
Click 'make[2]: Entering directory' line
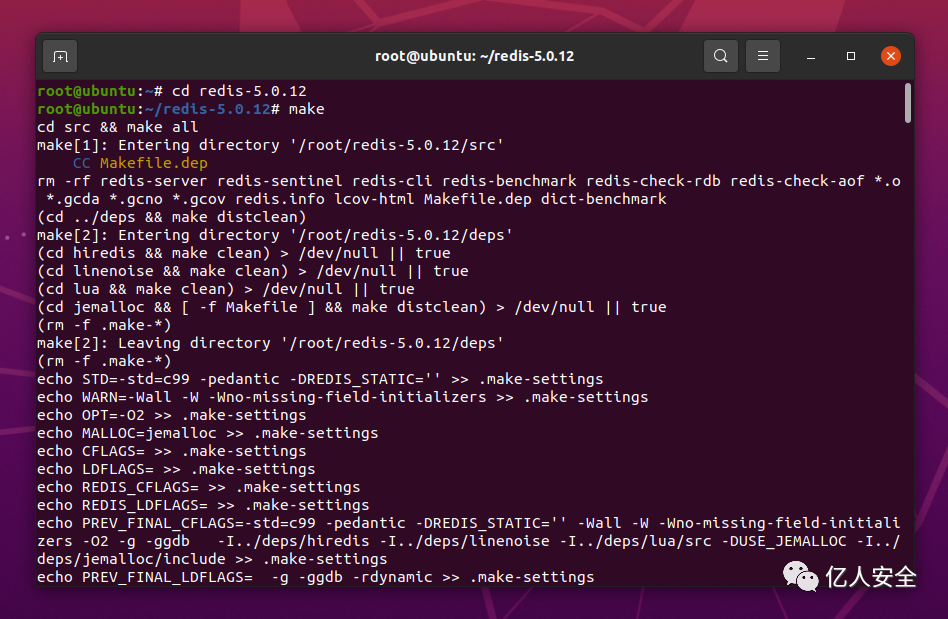click(x=274, y=235)
